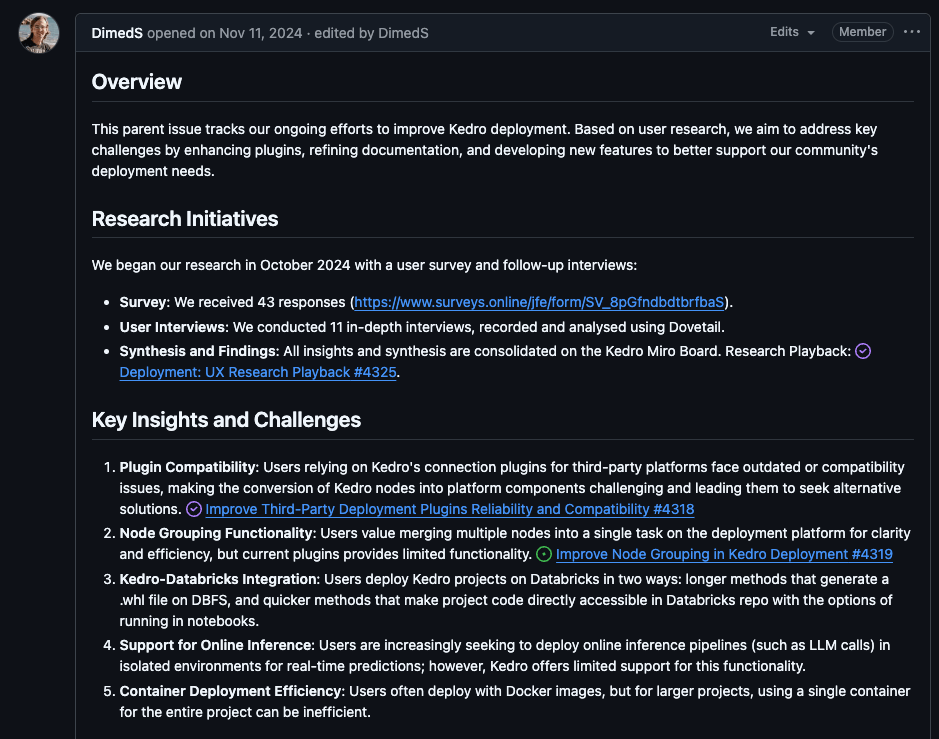Open the surveys.online survey form link
939x739 pixels.
pyautogui.click(x=539, y=302)
